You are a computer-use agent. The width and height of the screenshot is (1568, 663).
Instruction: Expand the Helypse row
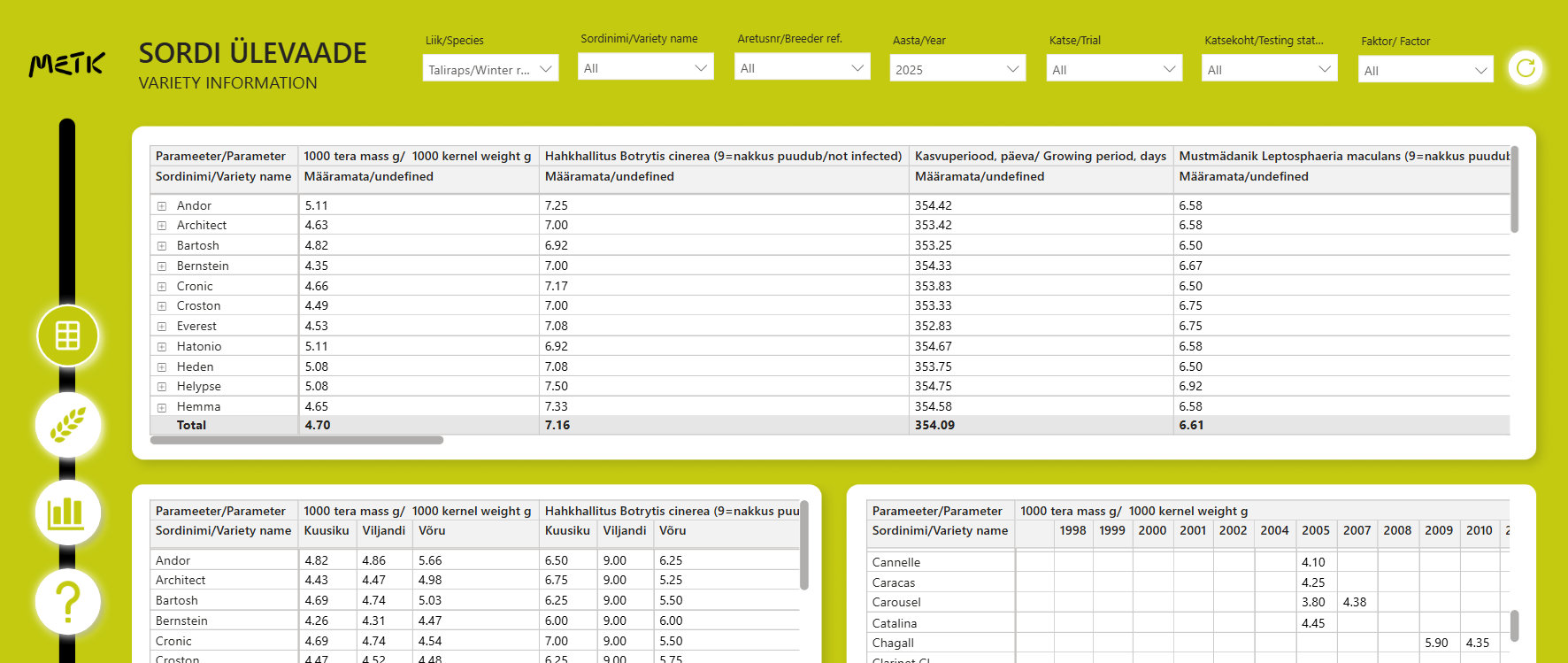click(x=162, y=387)
